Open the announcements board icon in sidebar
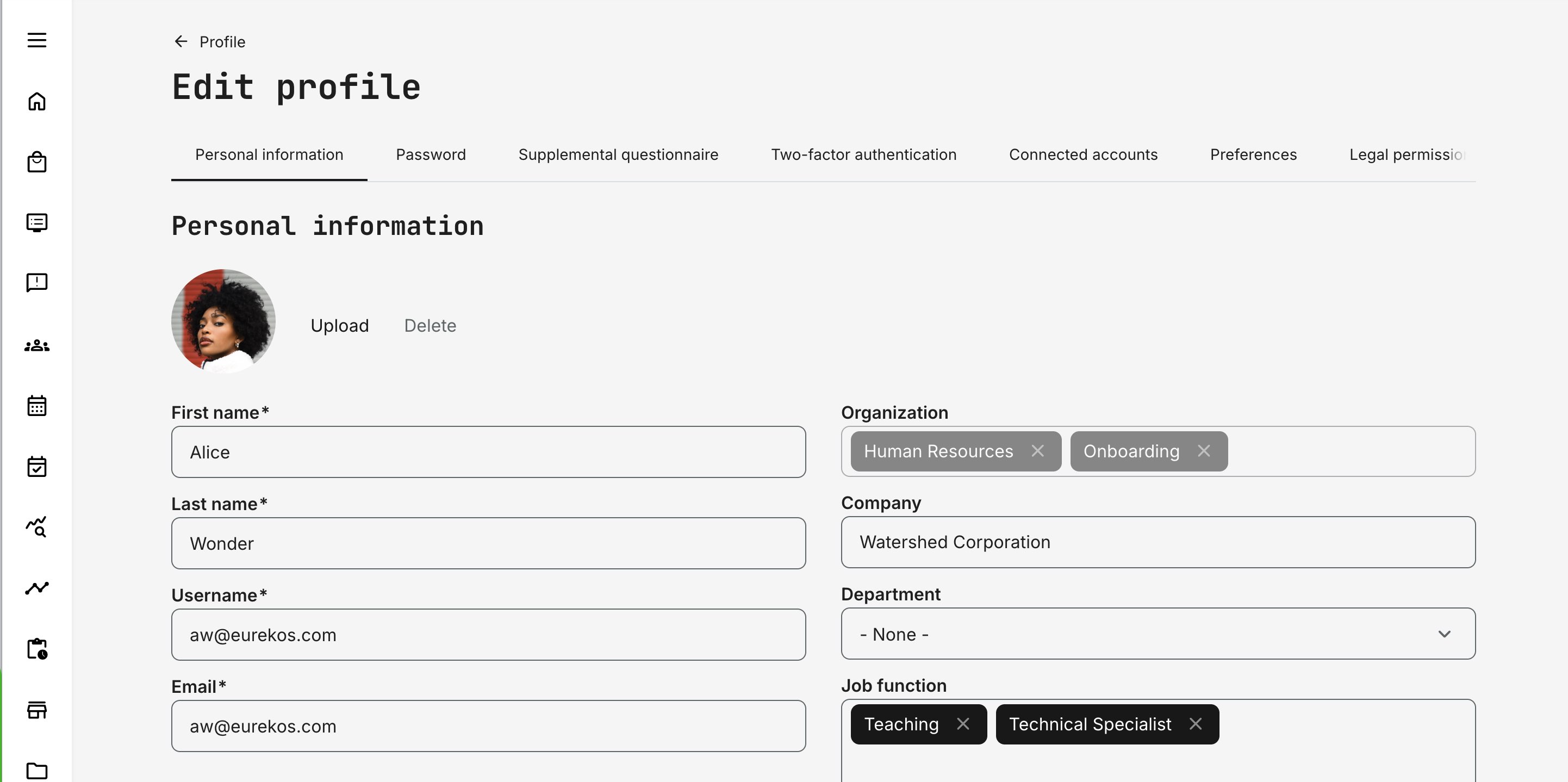Image resolution: width=1568 pixels, height=782 pixels. [x=37, y=222]
